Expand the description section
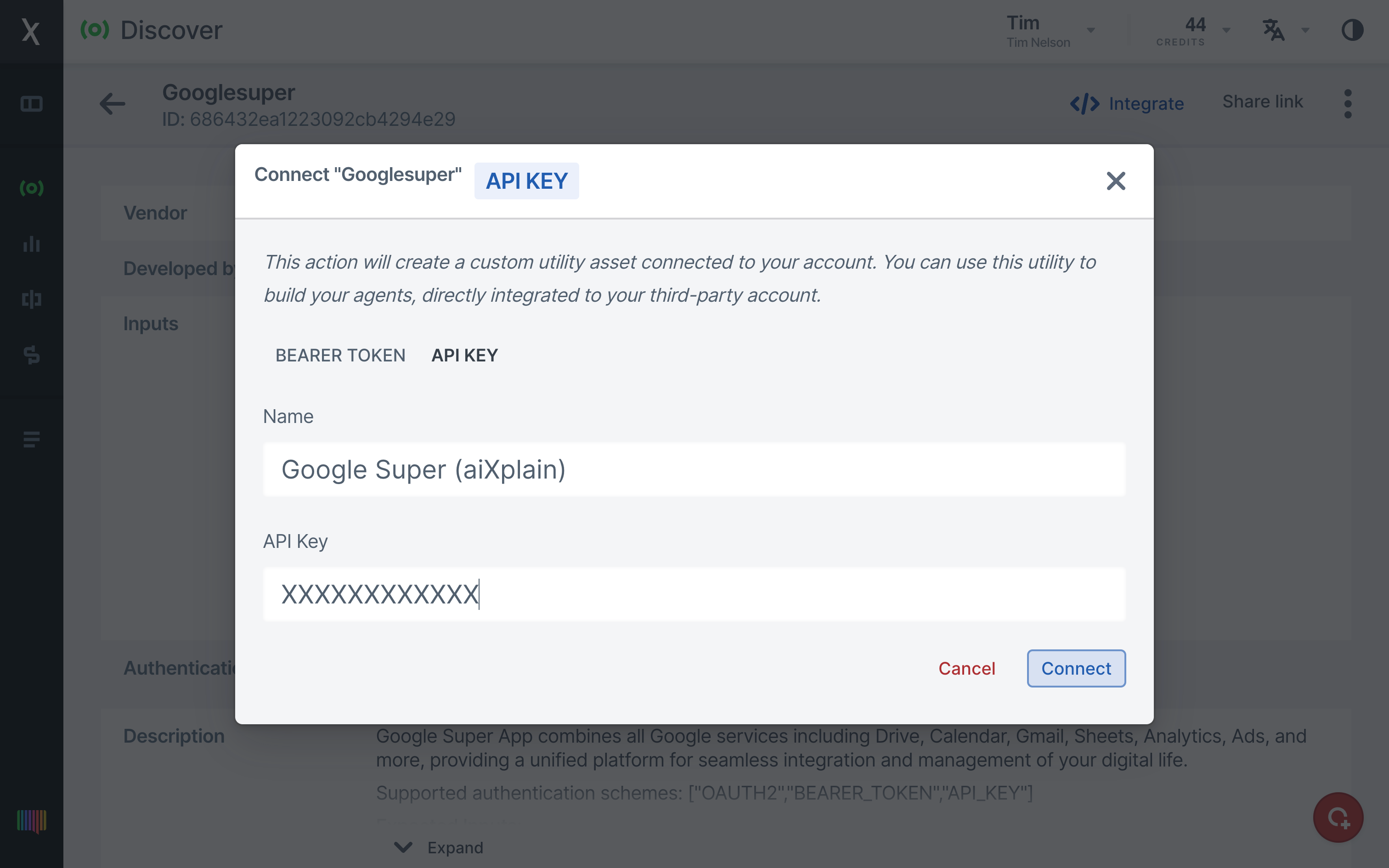The width and height of the screenshot is (1389, 868). coord(439,847)
